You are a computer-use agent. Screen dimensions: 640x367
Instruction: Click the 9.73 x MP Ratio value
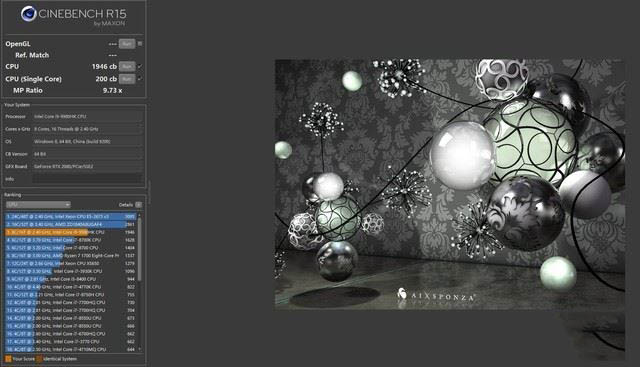[x=112, y=90]
